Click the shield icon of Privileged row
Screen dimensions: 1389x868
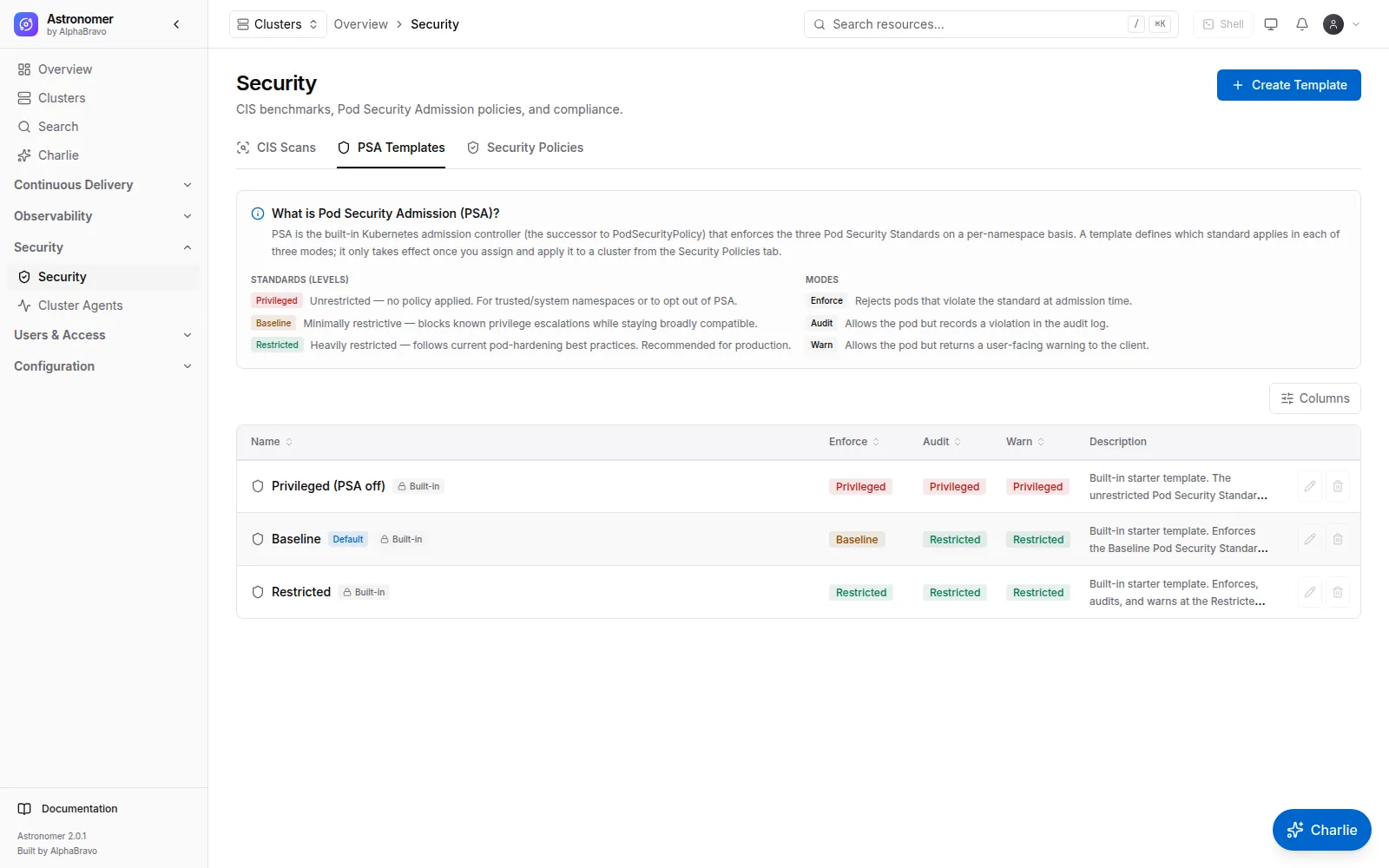point(258,486)
